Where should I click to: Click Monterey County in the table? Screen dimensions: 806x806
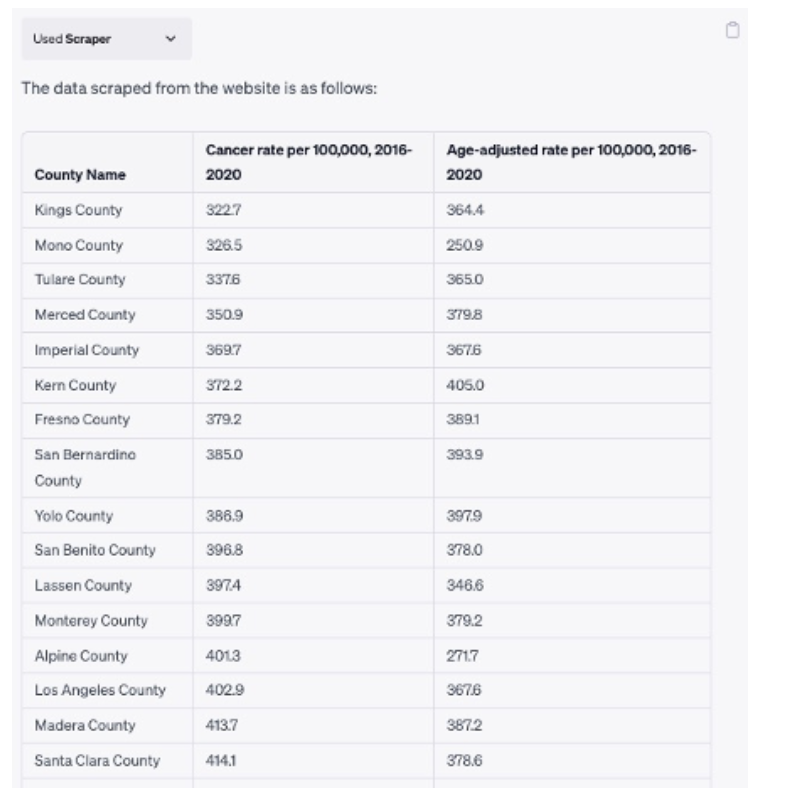coord(90,621)
